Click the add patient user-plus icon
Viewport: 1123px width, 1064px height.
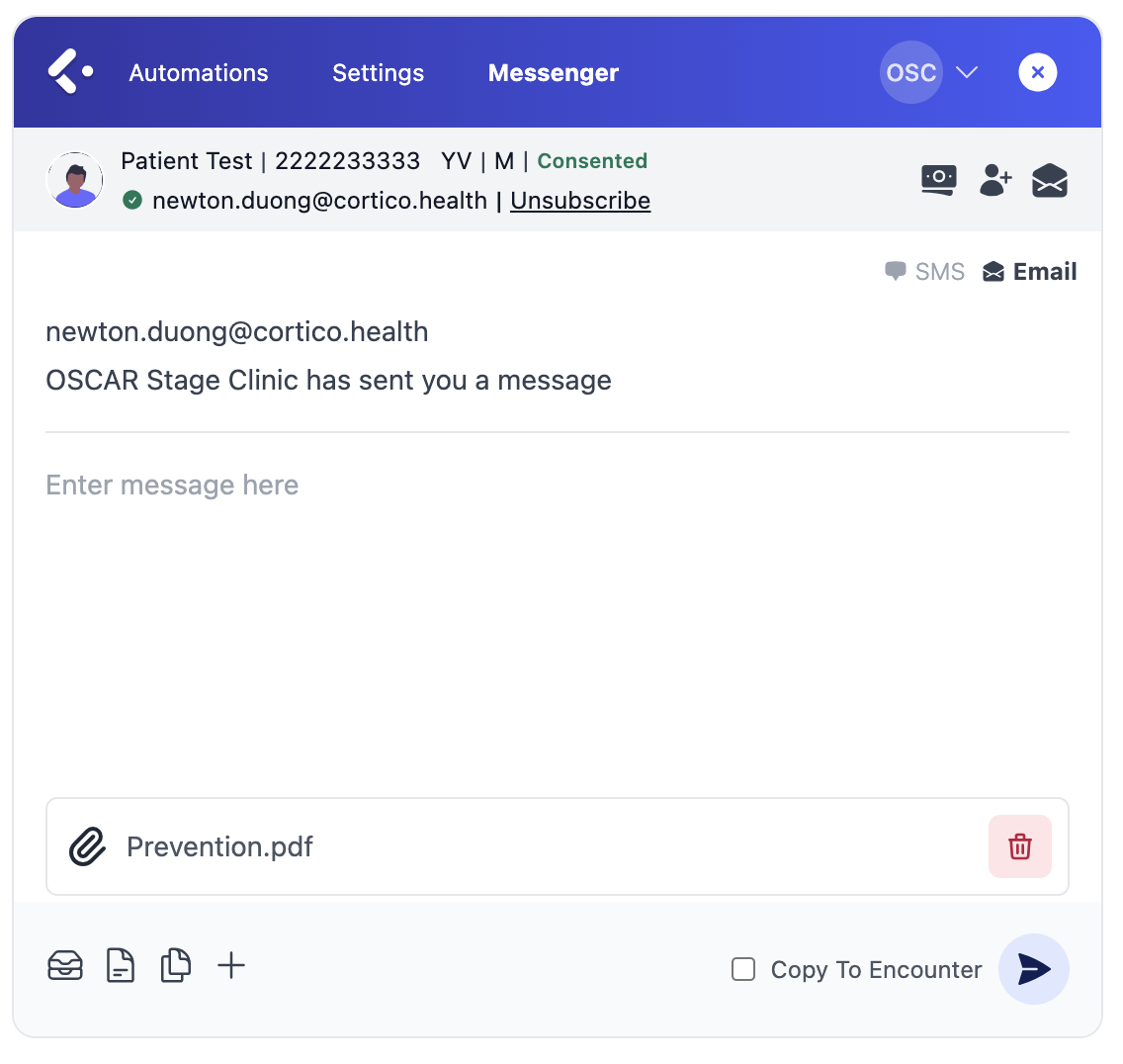click(x=994, y=180)
